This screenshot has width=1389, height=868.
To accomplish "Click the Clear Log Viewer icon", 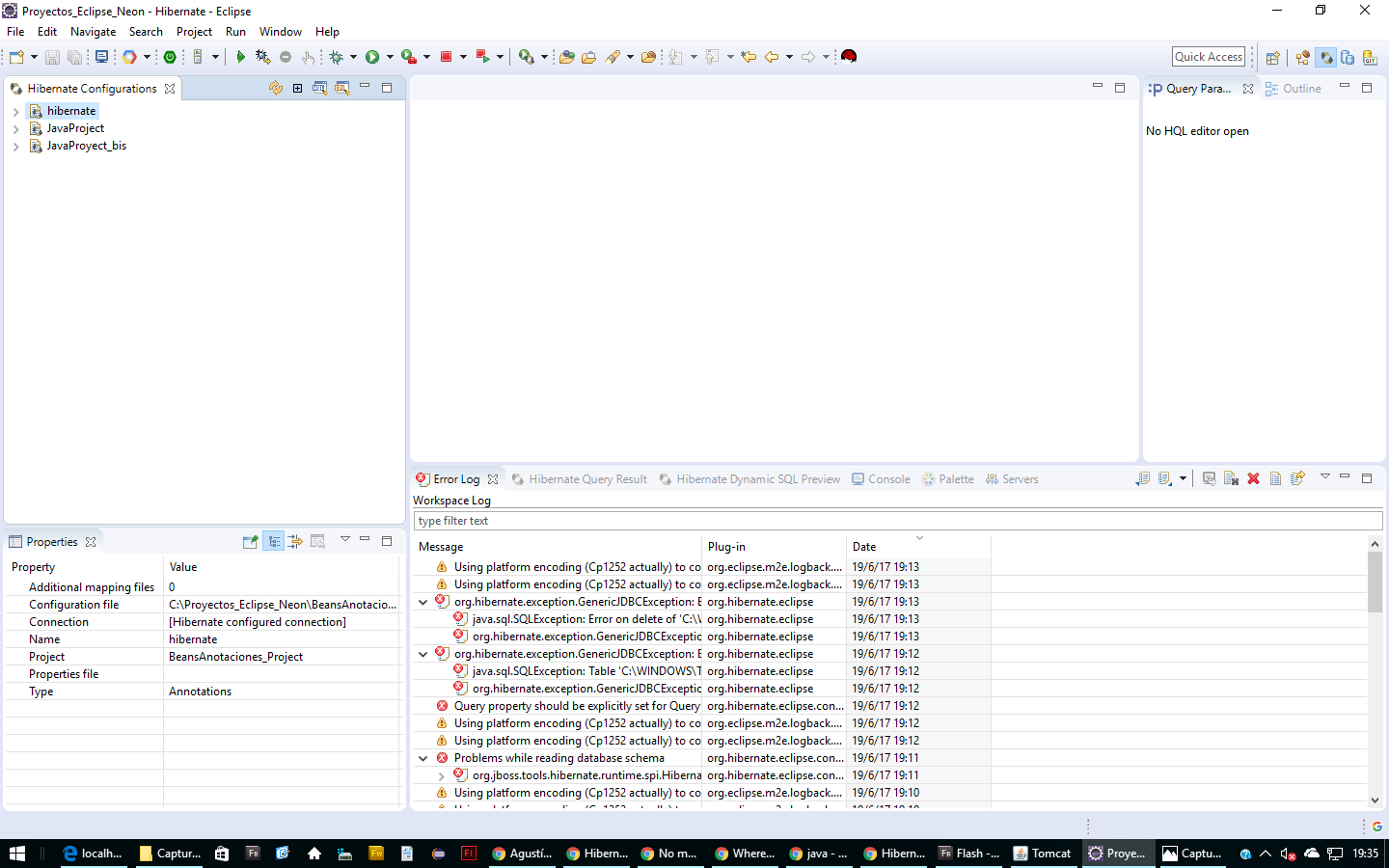I will tap(1231, 478).
